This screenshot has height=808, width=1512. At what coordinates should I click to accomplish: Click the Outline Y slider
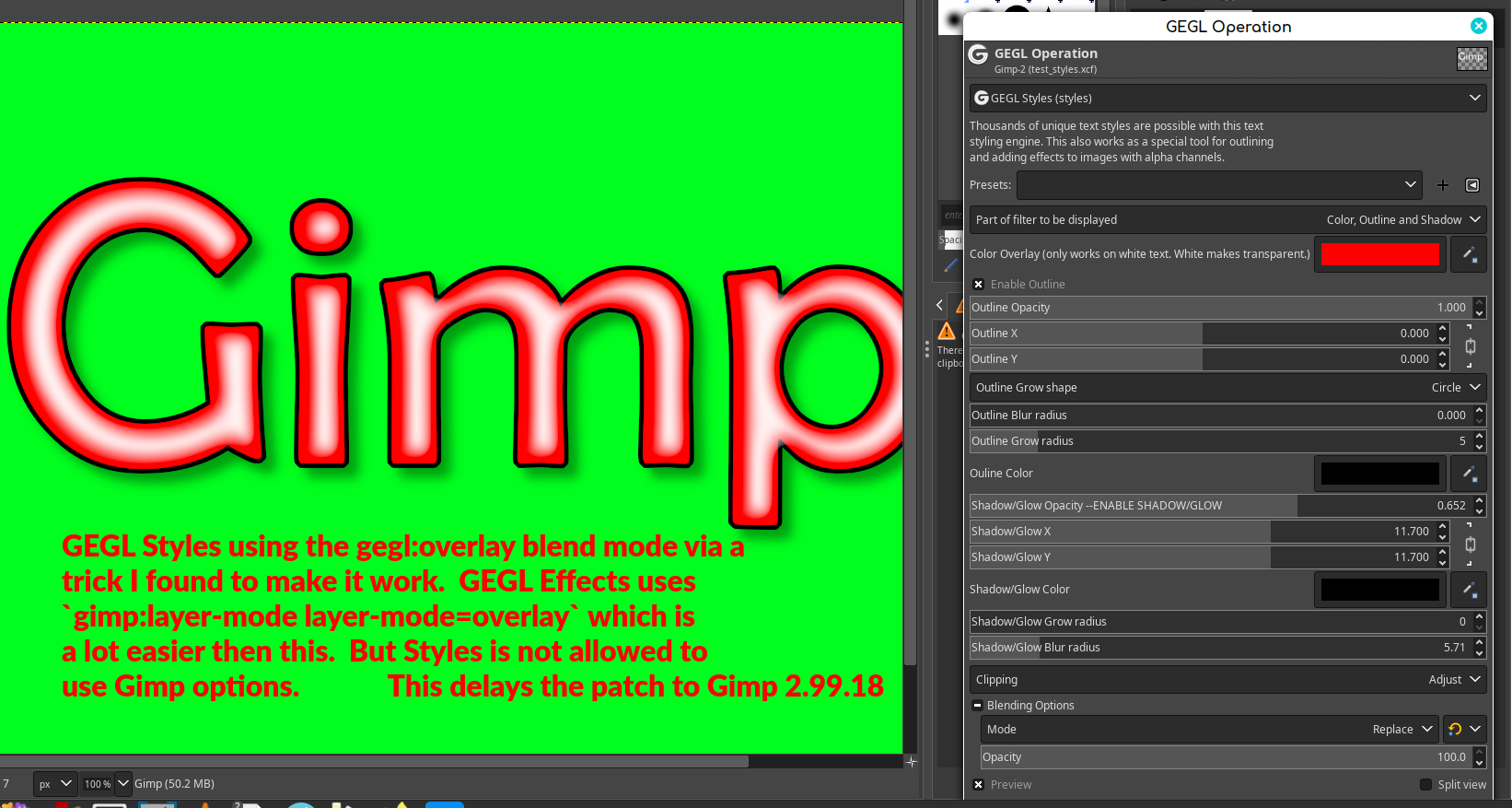[x=1203, y=359]
